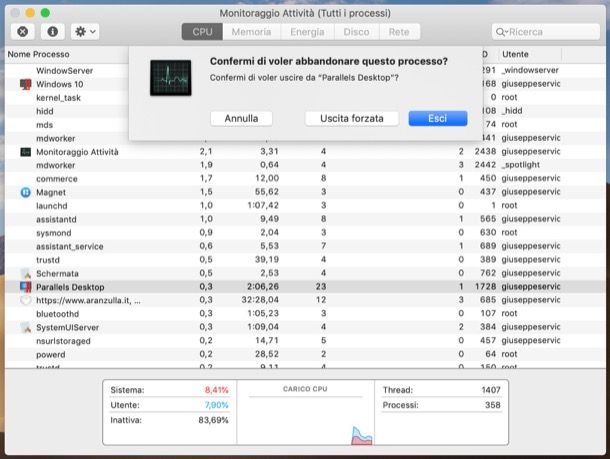Click PID 2438 cell
Screen dimensions: 610x459
pos(485,151)
